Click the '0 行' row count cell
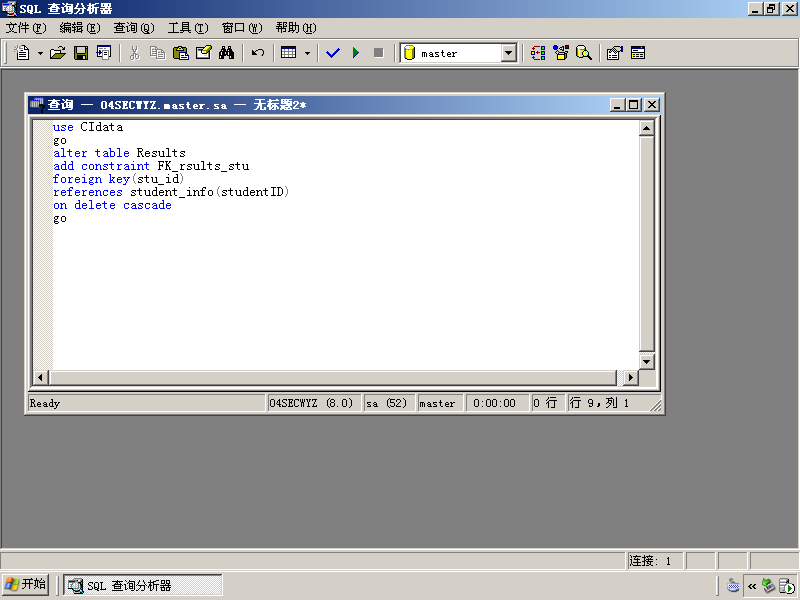Image resolution: width=800 pixels, height=600 pixels. coord(547,403)
